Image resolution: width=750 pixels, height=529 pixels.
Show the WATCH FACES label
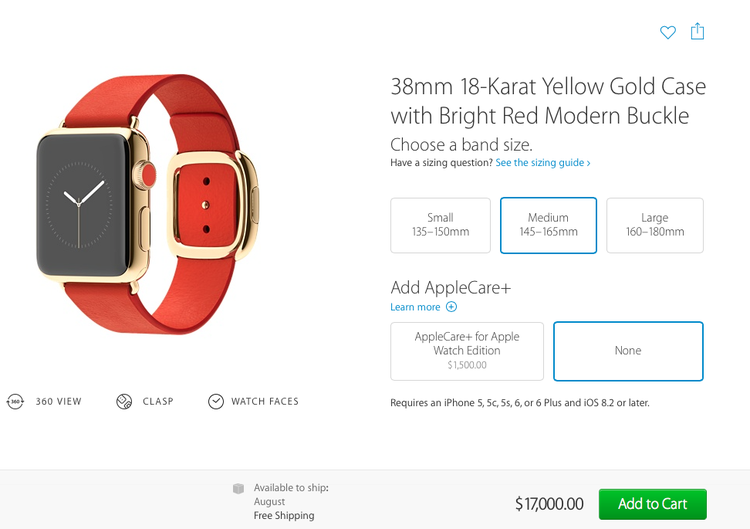(x=265, y=401)
